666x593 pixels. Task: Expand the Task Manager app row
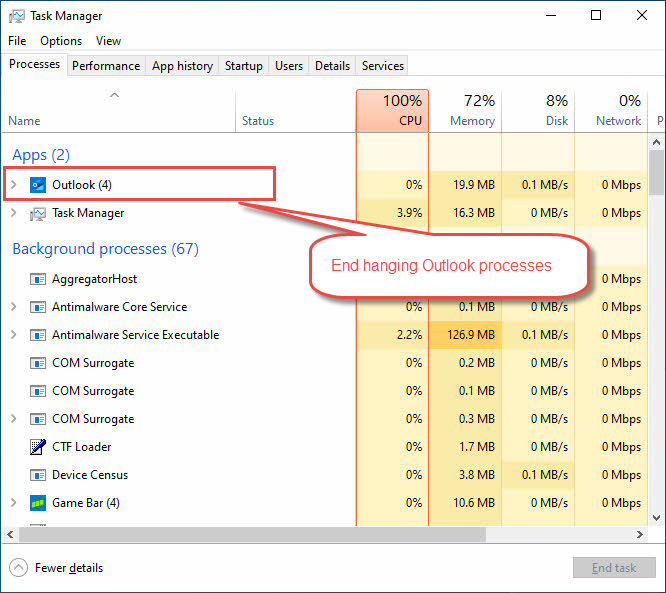(x=14, y=213)
